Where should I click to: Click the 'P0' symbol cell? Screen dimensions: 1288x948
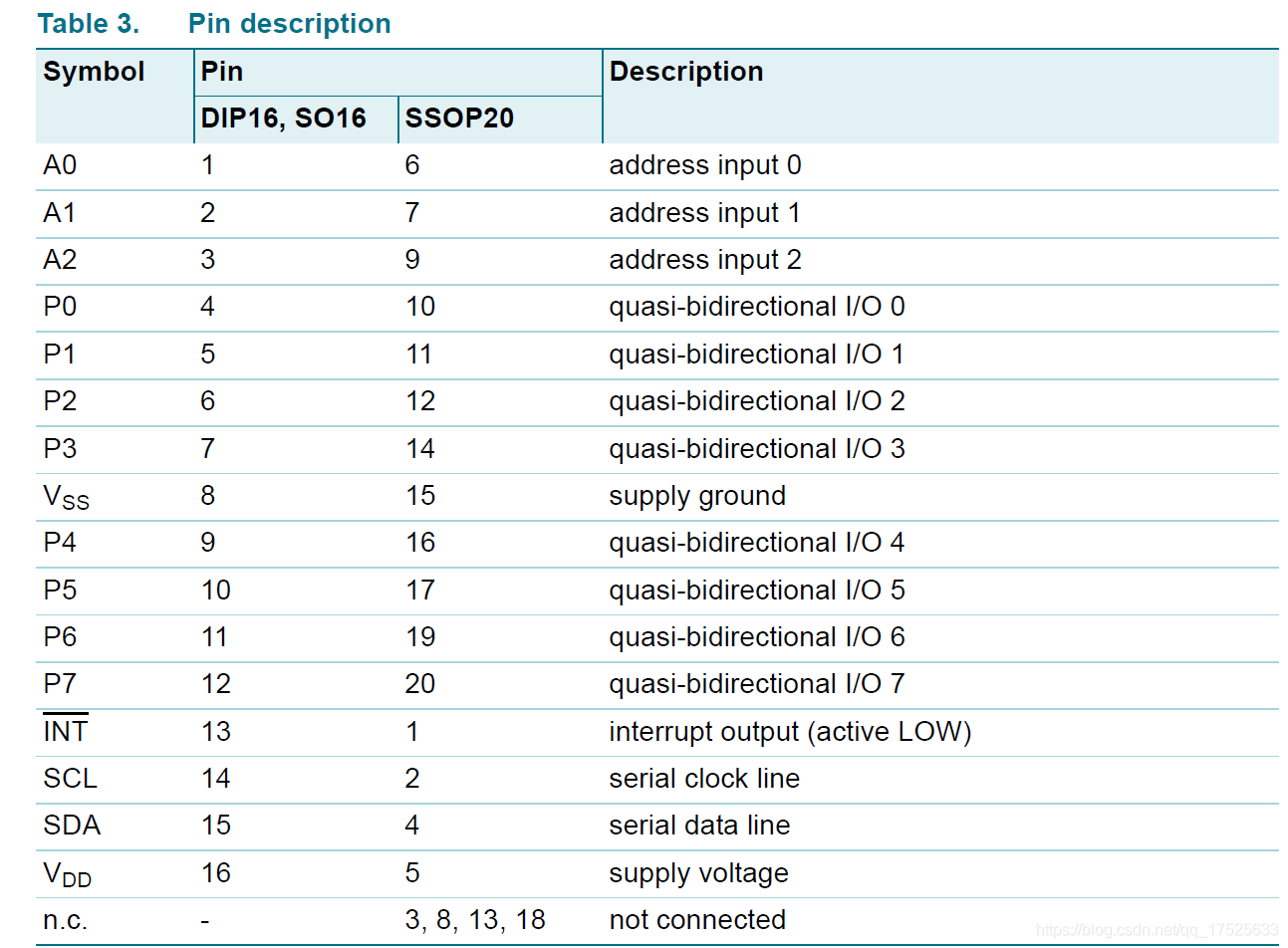(x=60, y=307)
